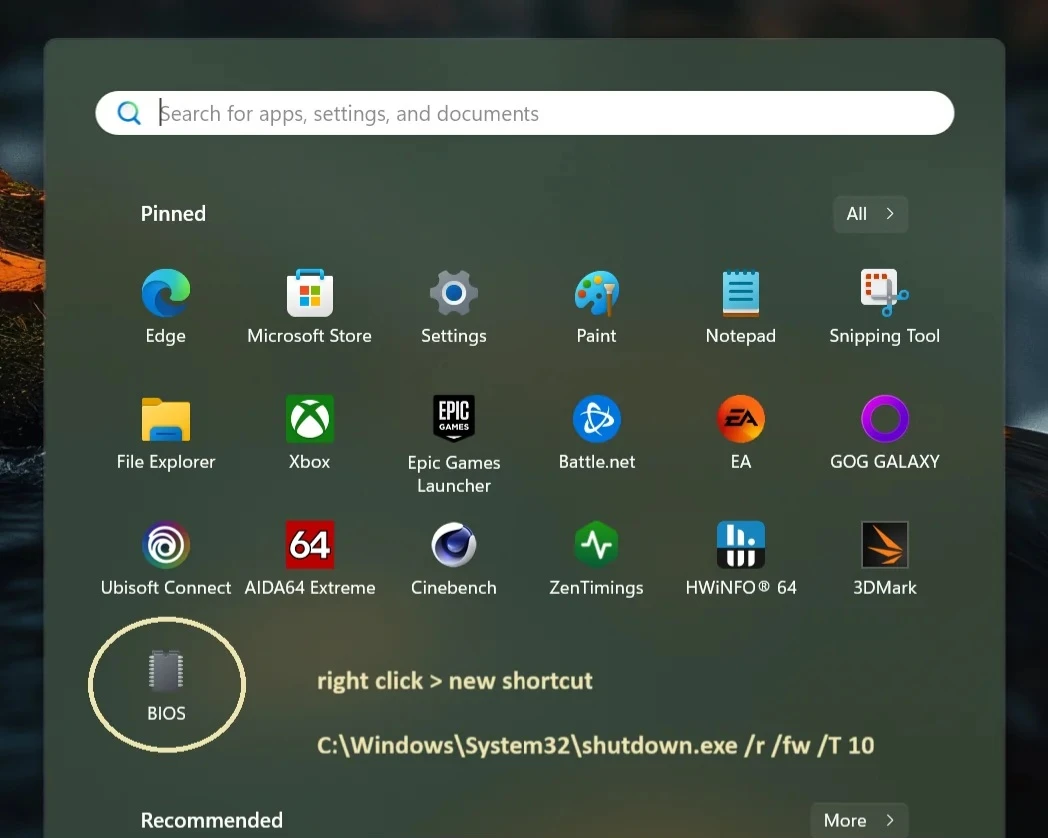1048x838 pixels.
Task: Launch AIDA64 Extreme
Action: click(309, 546)
